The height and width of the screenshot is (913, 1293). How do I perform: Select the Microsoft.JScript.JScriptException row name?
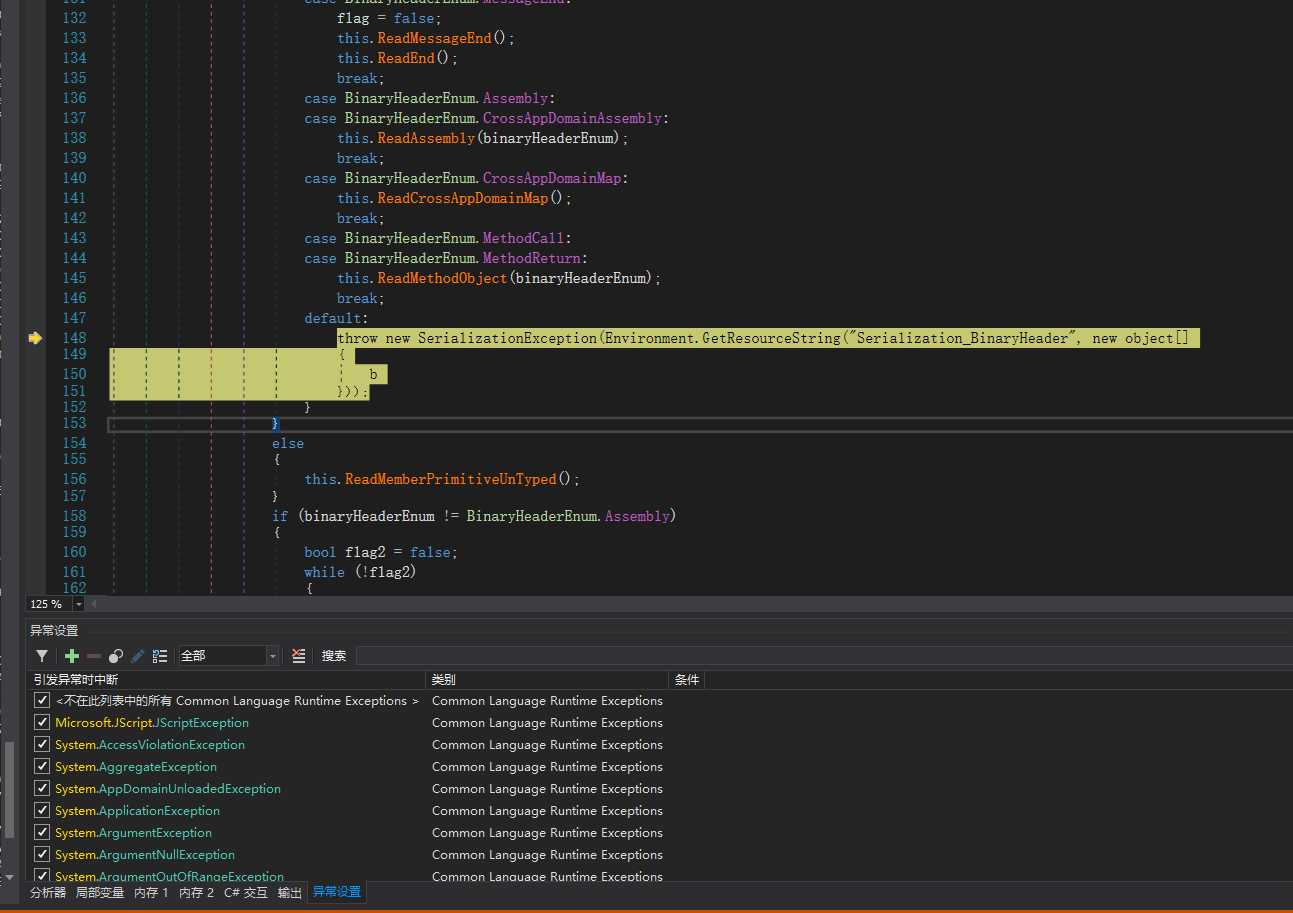(152, 723)
